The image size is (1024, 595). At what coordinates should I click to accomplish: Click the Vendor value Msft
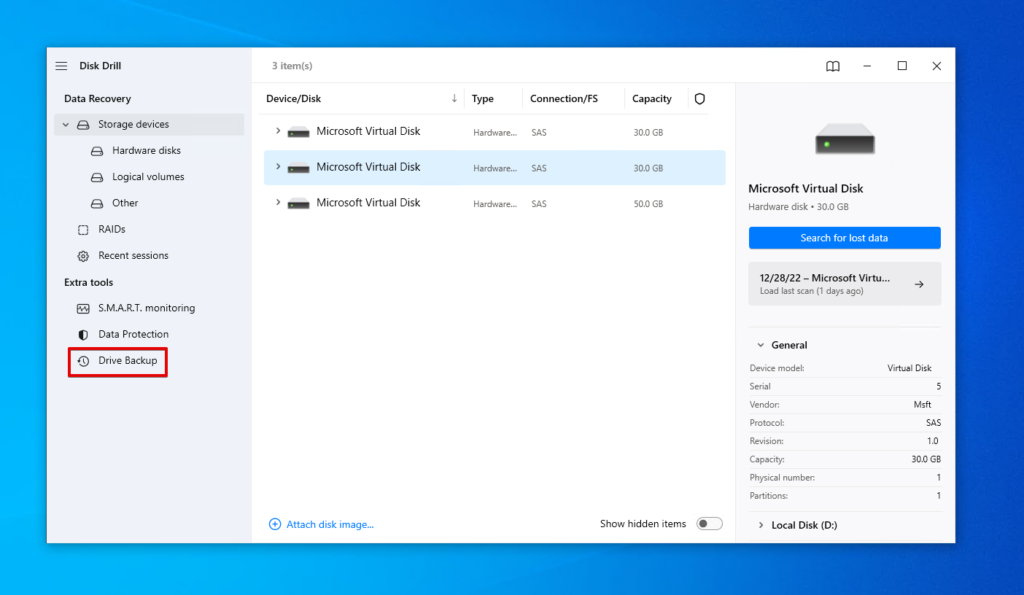click(x=922, y=405)
